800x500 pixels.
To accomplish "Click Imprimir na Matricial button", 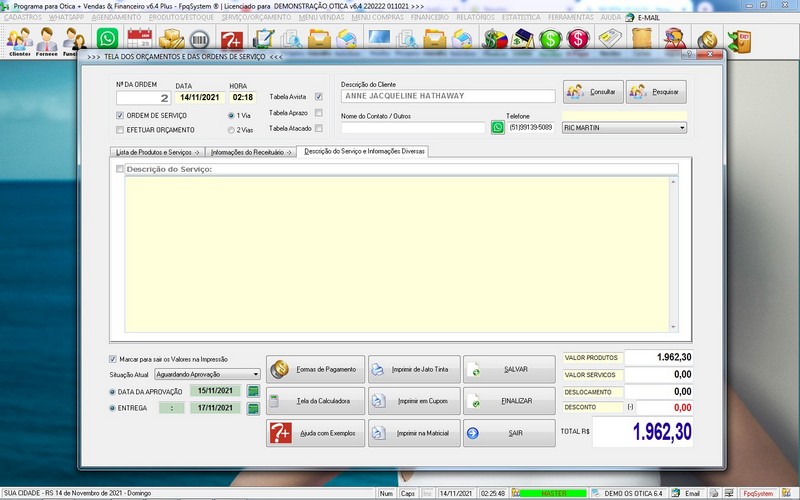I will (x=414, y=433).
